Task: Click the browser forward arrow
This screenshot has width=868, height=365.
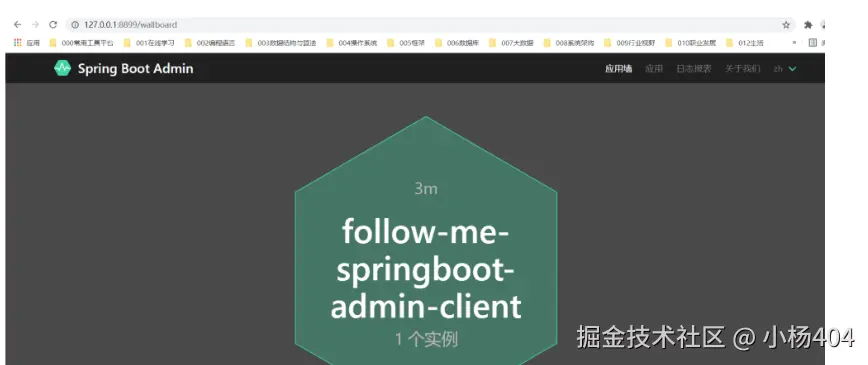Action: pos(35,24)
